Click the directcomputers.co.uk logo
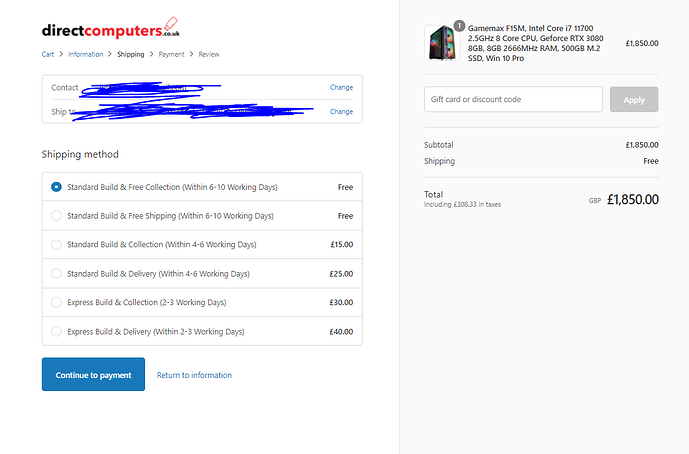689x454 pixels. (111, 28)
